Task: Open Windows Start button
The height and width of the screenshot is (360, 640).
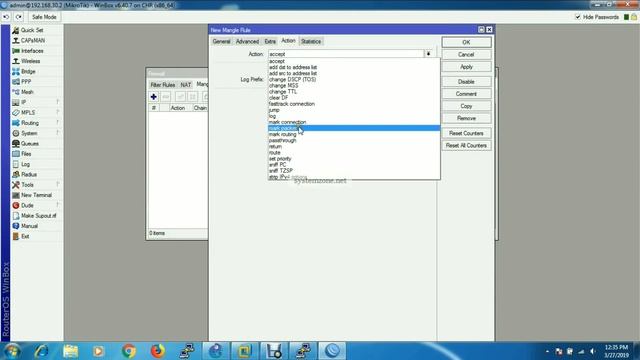Action: pyautogui.click(x=11, y=351)
